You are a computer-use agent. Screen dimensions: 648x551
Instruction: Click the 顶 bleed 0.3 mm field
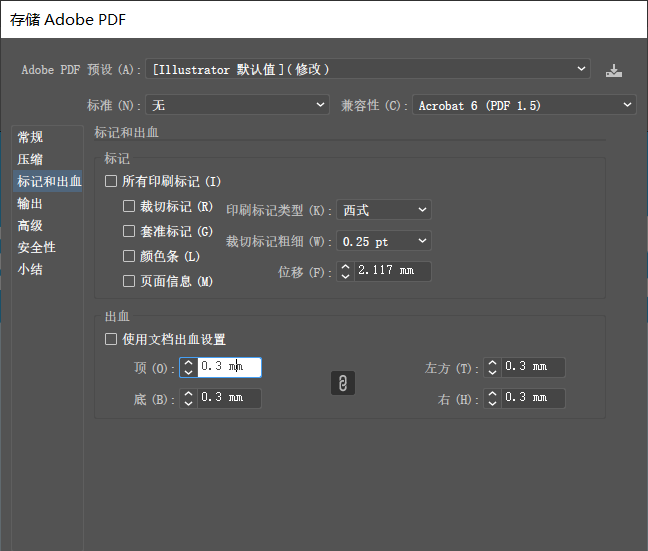click(229, 367)
